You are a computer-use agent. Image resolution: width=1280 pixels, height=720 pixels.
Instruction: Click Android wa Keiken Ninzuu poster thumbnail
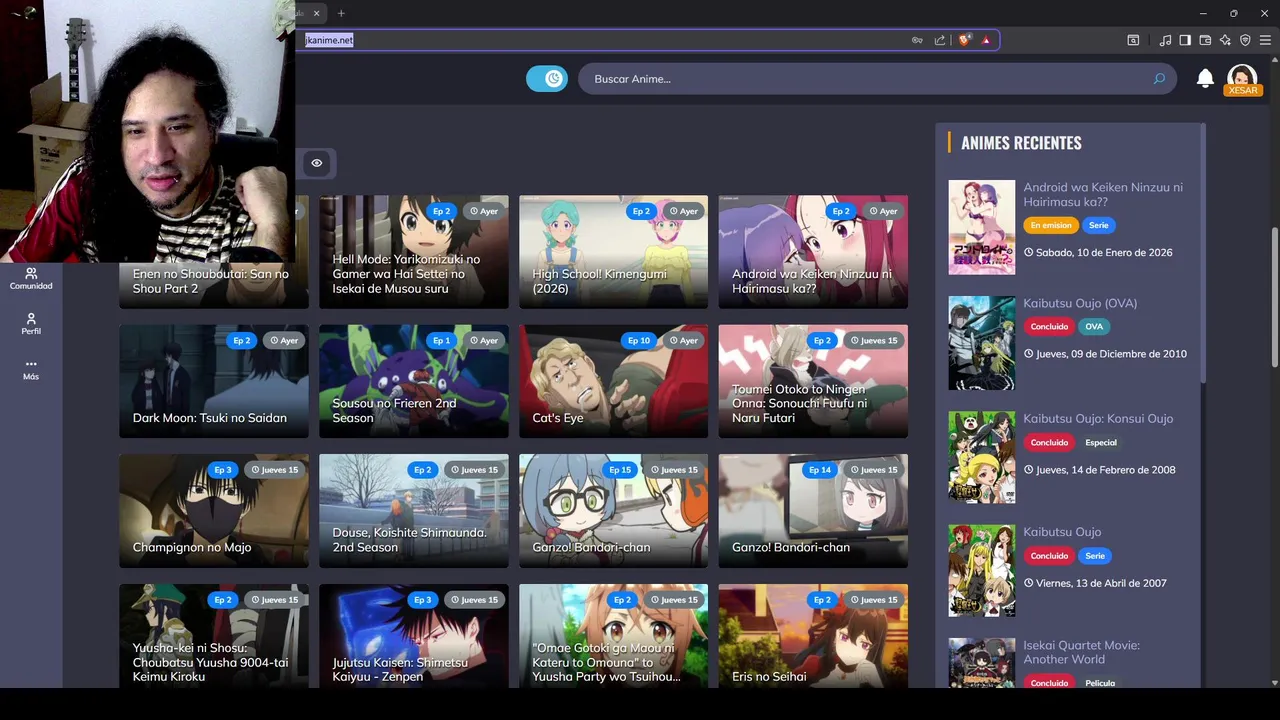(x=981, y=227)
